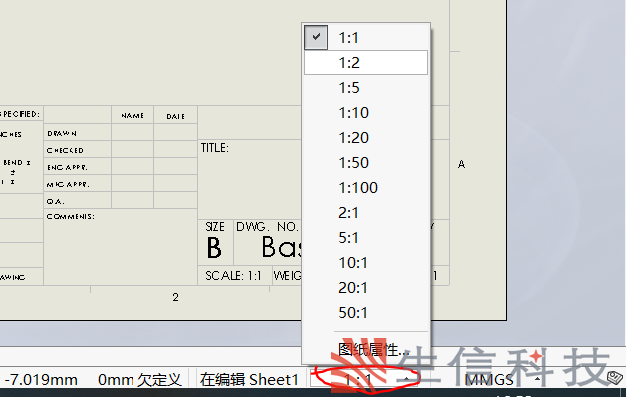Click the tag icon in status bar corner

614,377
